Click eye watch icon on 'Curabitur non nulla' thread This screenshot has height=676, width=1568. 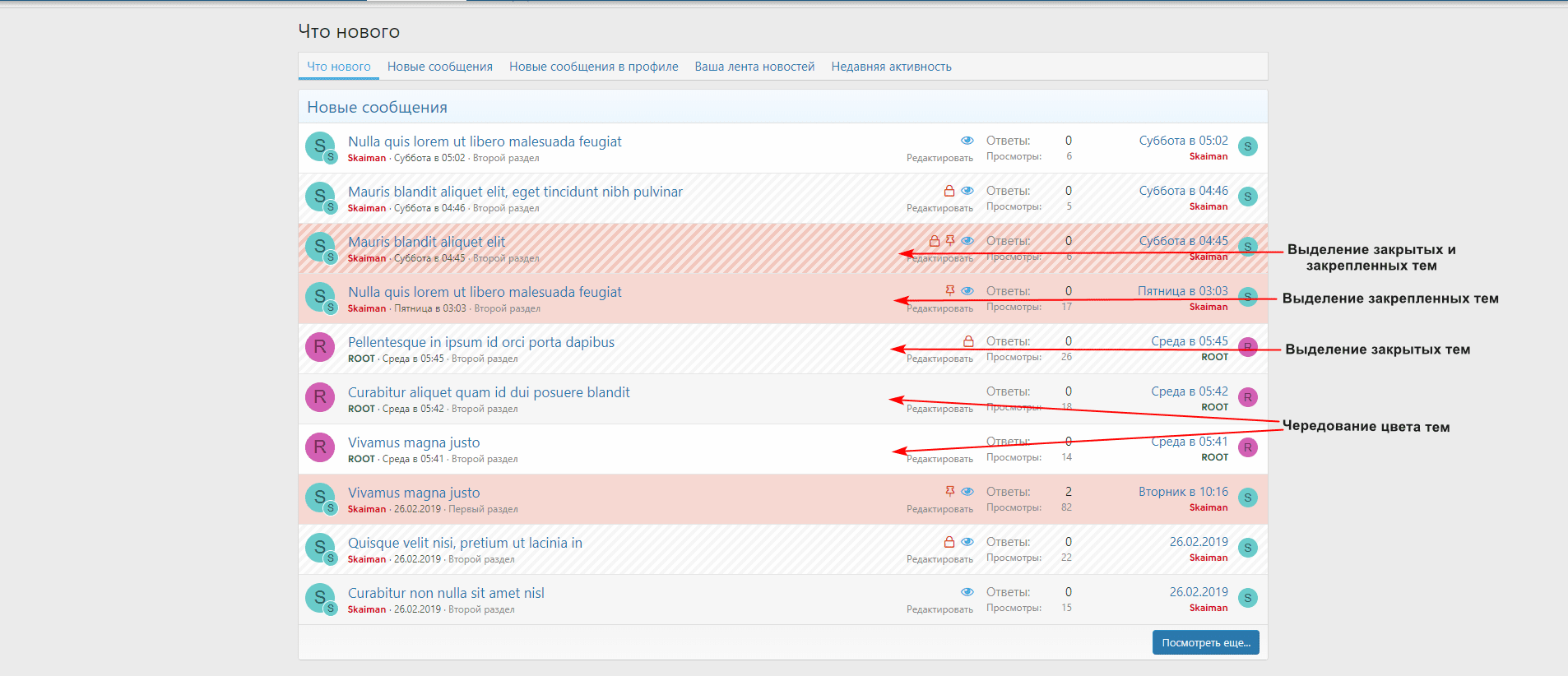[967, 592]
